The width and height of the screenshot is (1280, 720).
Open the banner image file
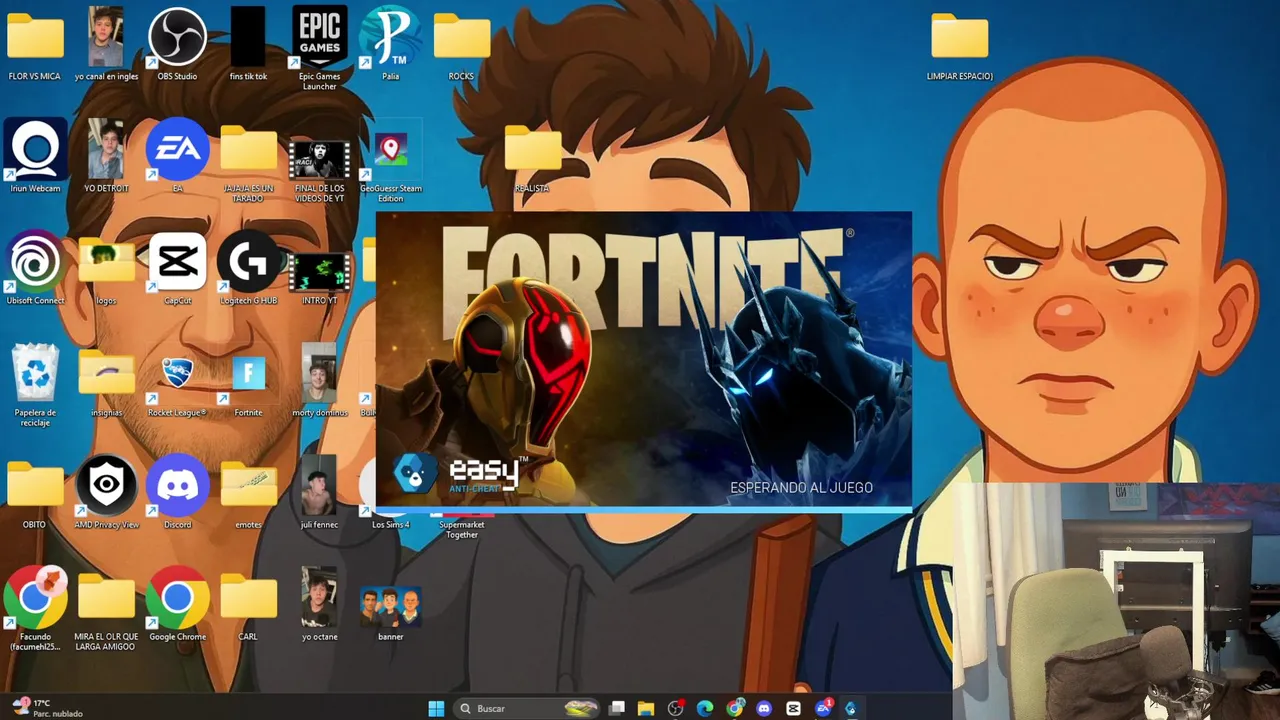[390, 612]
